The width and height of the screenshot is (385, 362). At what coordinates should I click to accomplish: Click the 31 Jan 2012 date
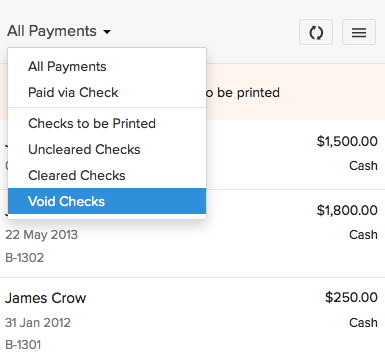(38, 323)
